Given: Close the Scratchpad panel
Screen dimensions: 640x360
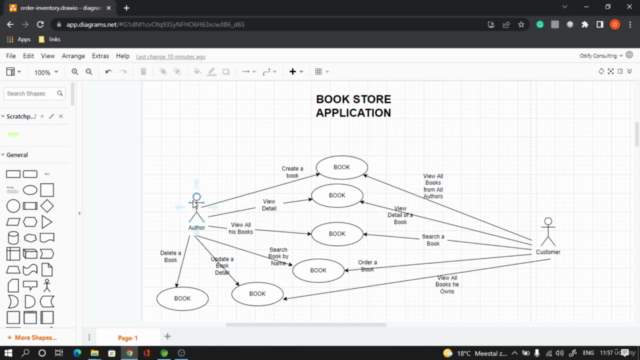Looking at the screenshot, I should (x=61, y=116).
